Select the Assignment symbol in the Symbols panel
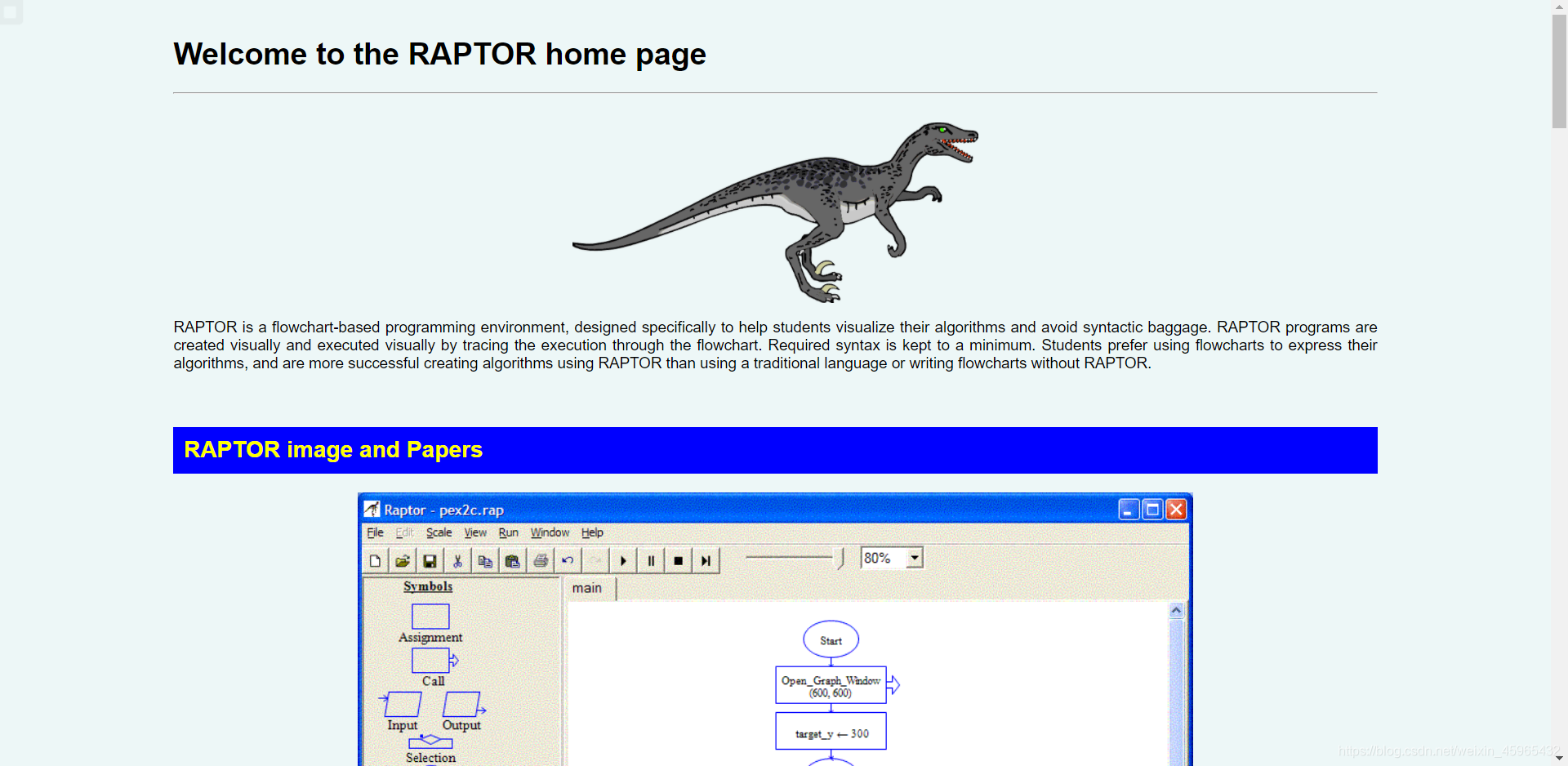Viewport: 1568px width, 766px height. coord(431,617)
